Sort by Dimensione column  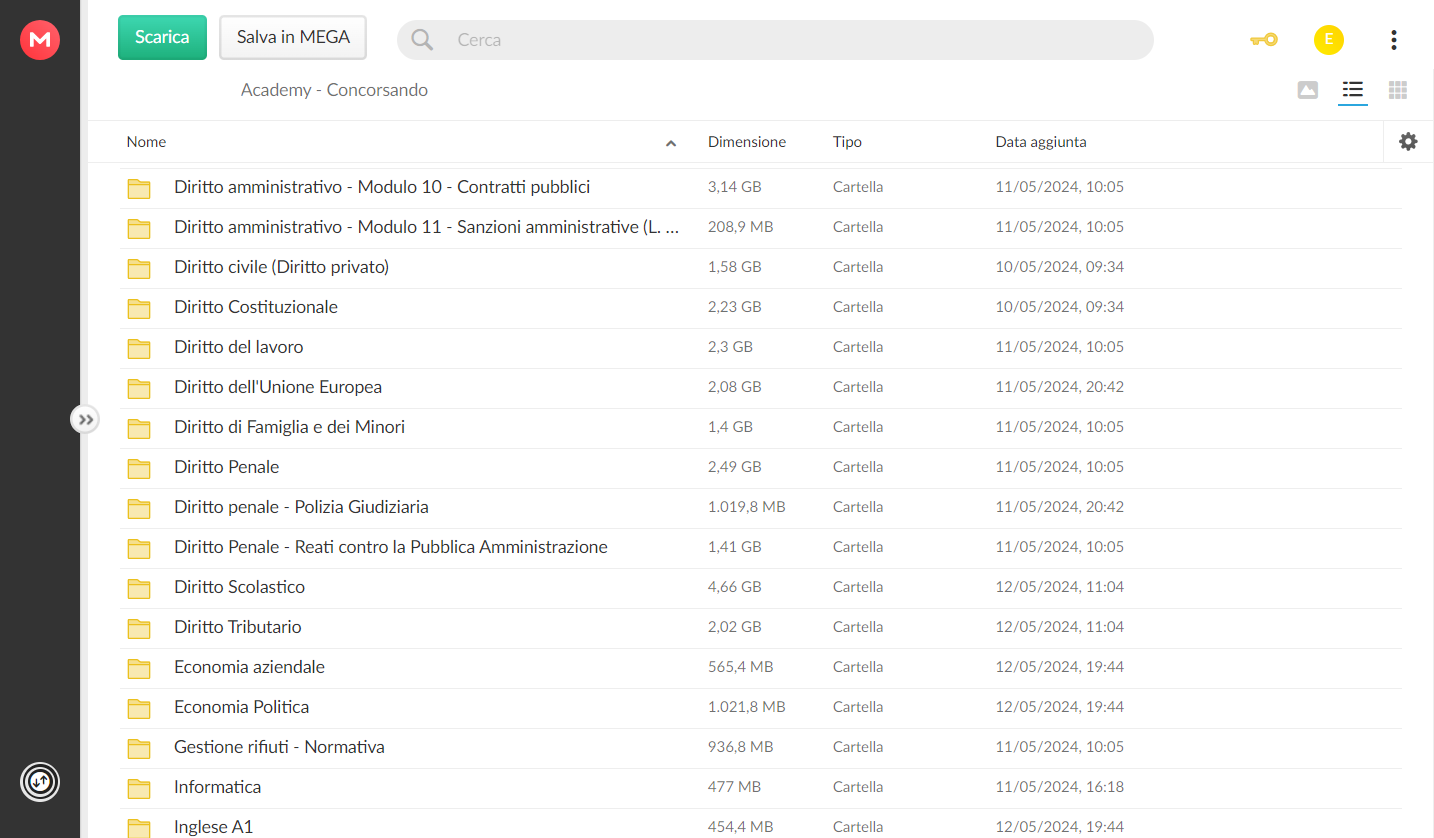(747, 142)
